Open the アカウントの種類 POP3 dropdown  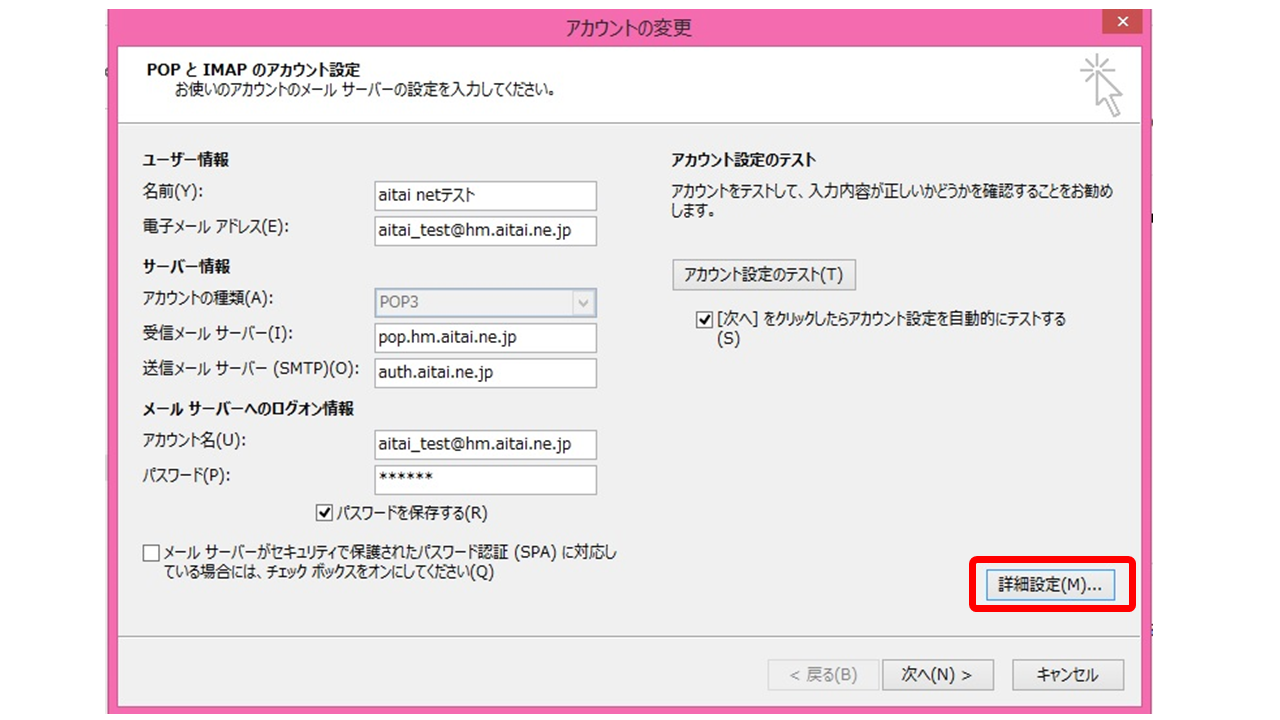583,302
